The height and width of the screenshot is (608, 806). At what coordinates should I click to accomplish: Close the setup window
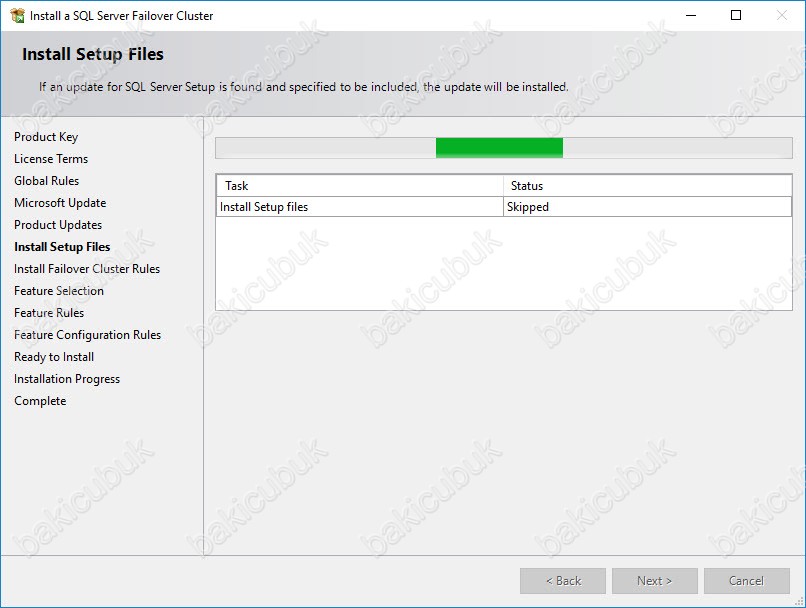pos(782,15)
